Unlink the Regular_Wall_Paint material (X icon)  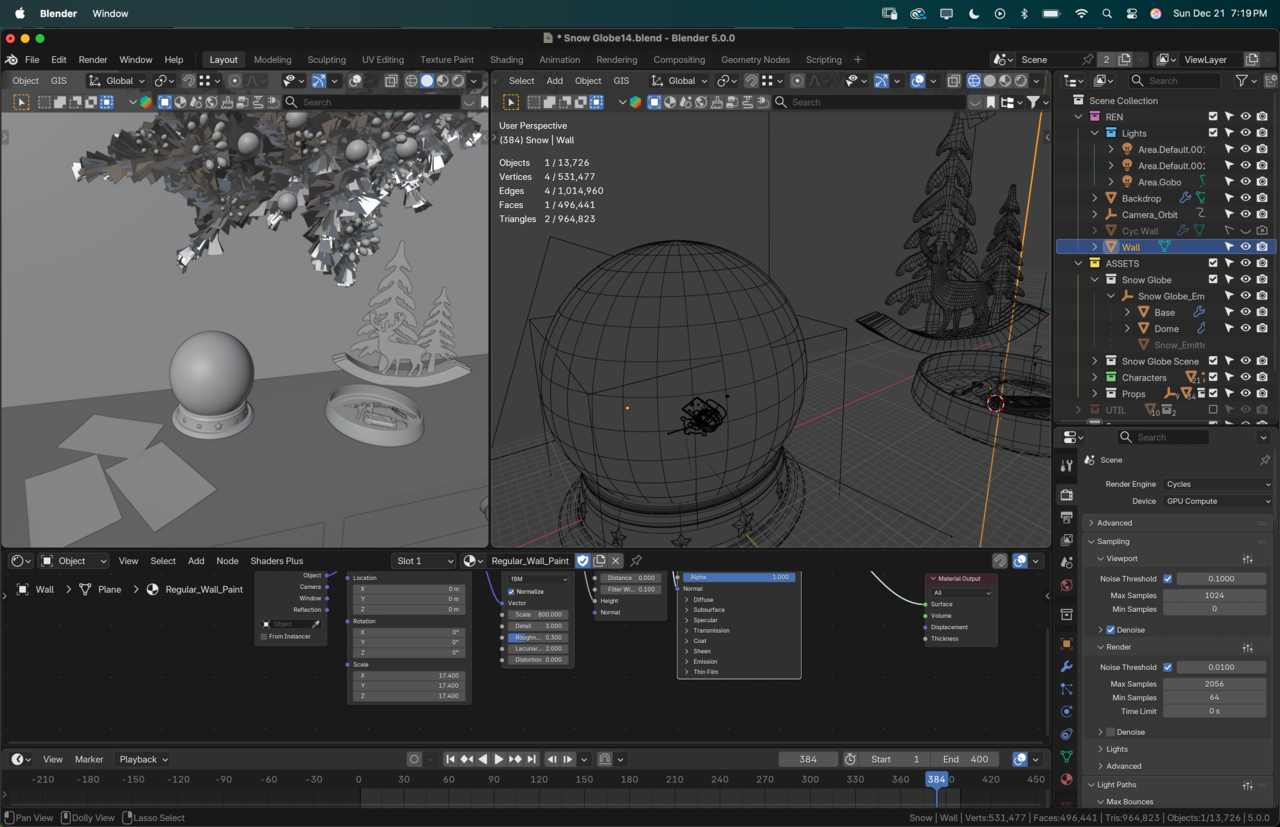pos(616,561)
